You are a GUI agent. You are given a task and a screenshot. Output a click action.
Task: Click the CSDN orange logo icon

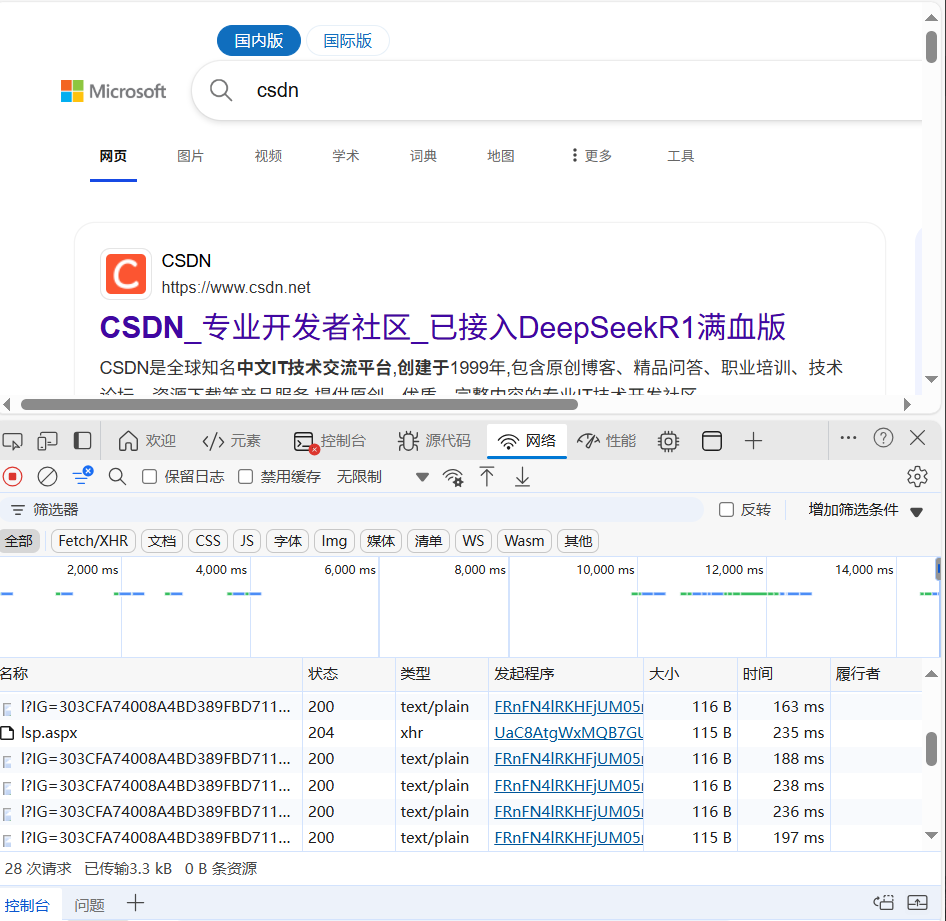(x=125, y=274)
